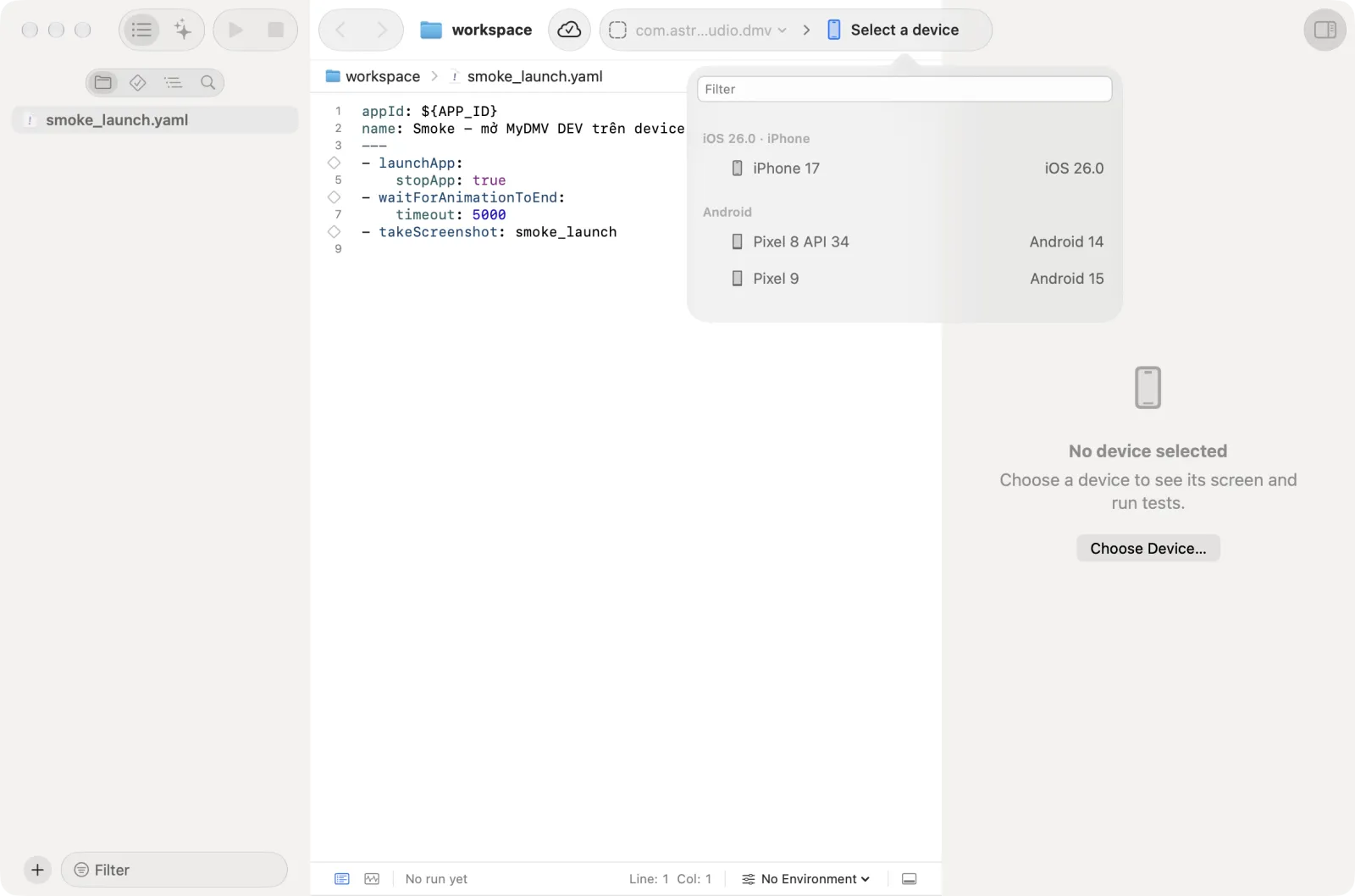The height and width of the screenshot is (896, 1355).
Task: Add new file with plus button
Action: [x=37, y=870]
